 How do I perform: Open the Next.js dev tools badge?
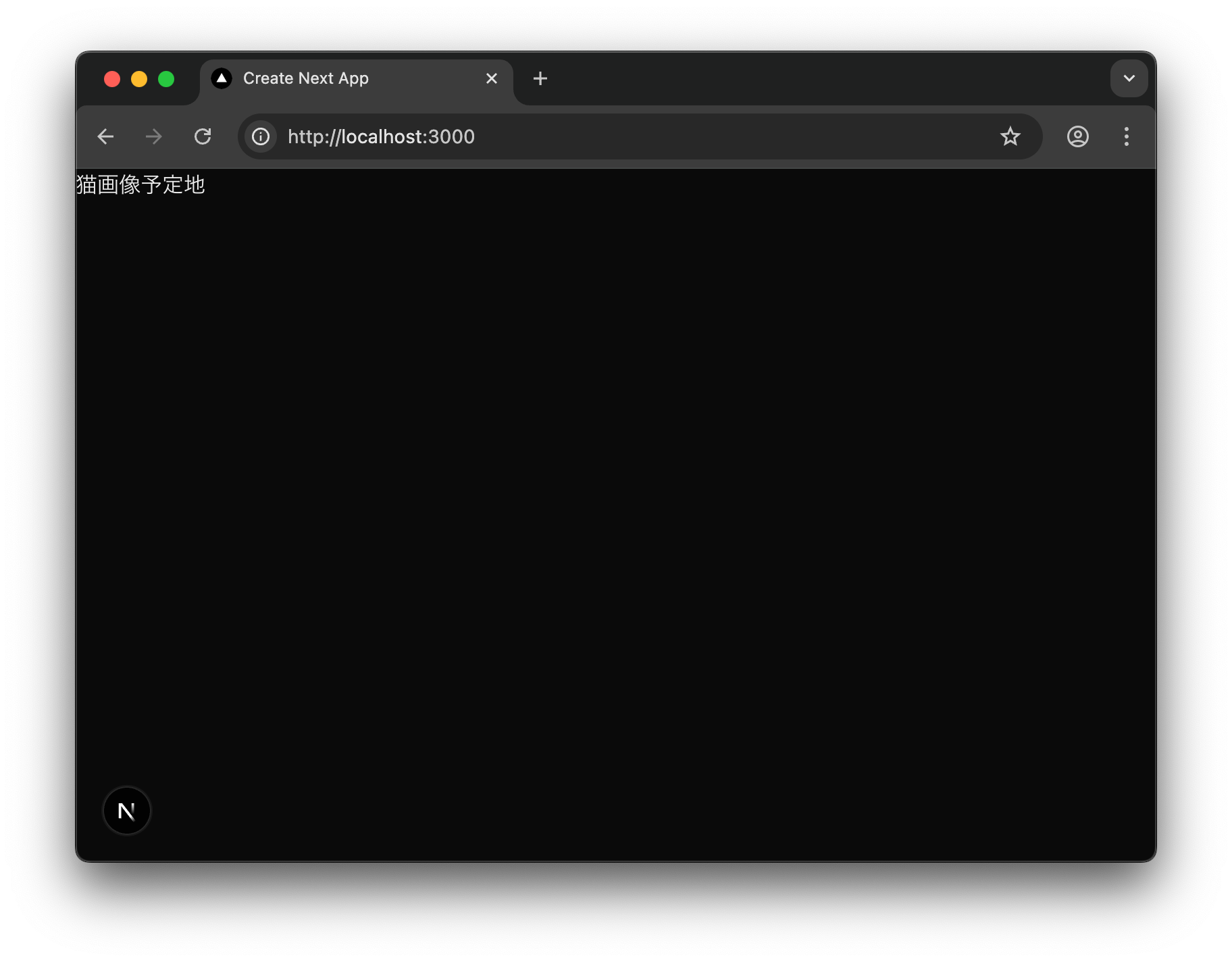(126, 811)
